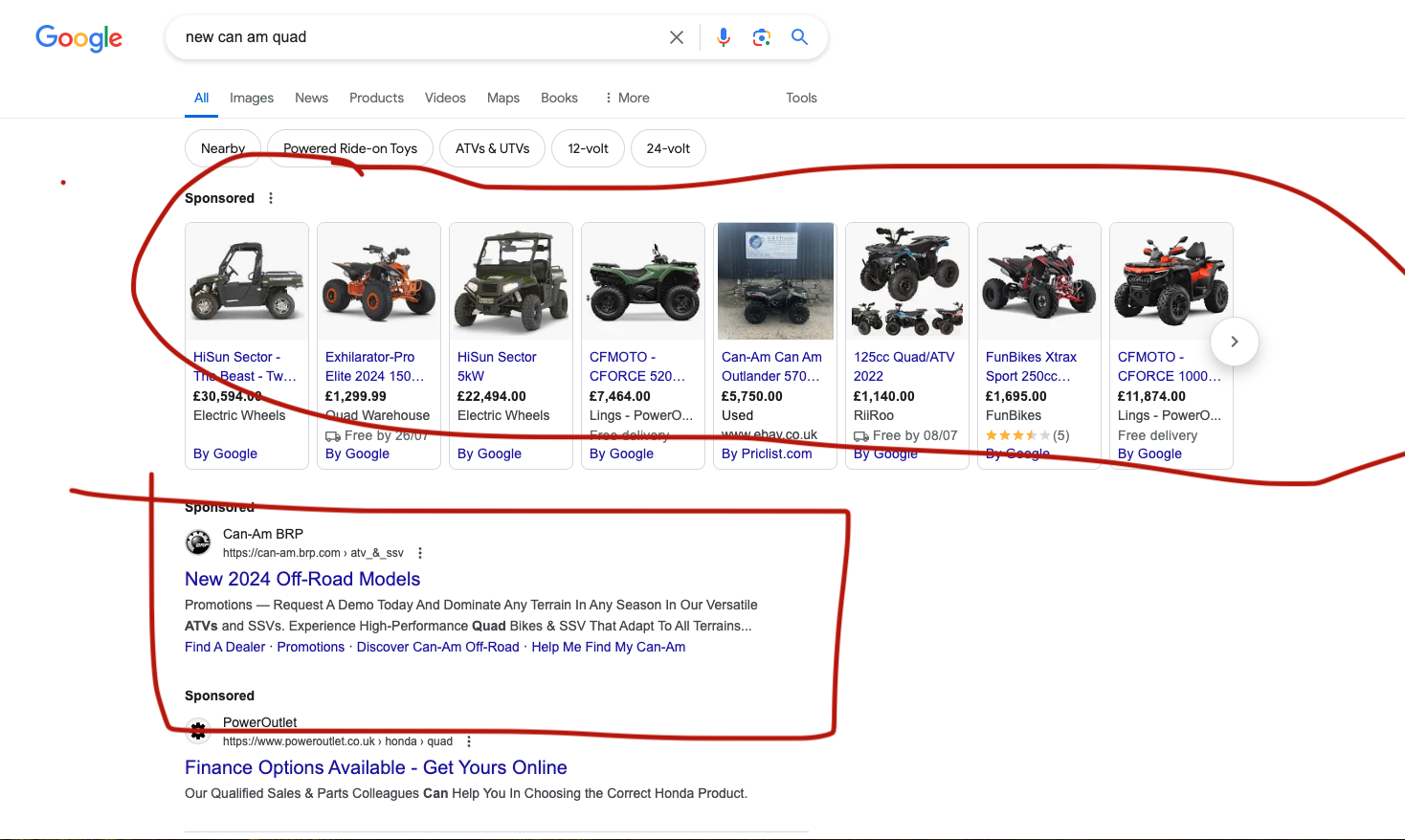
Task: Open Can-Am Outlander 570 listing title
Action: coord(771,366)
